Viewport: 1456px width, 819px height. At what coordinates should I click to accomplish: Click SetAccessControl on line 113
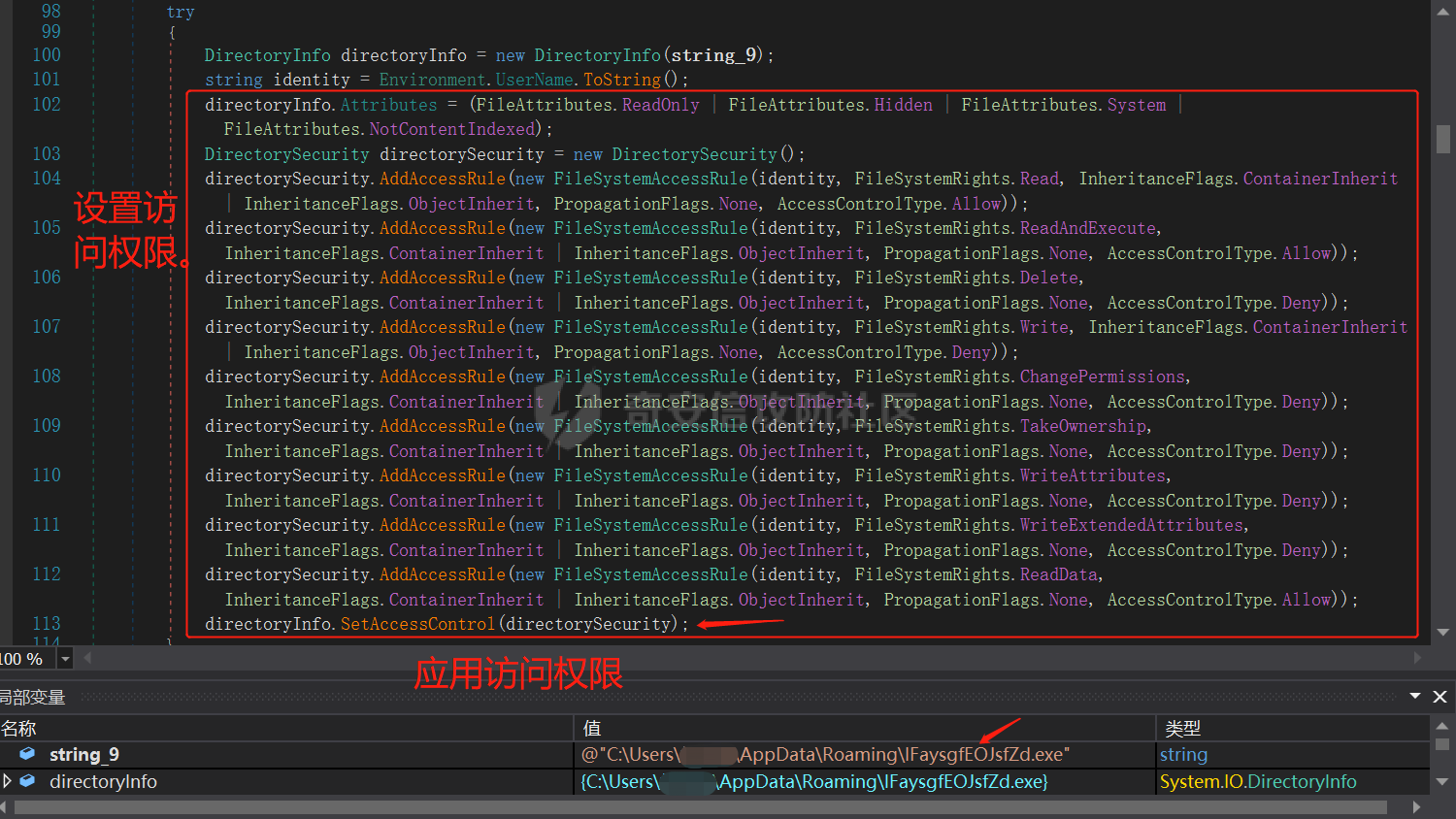417,624
